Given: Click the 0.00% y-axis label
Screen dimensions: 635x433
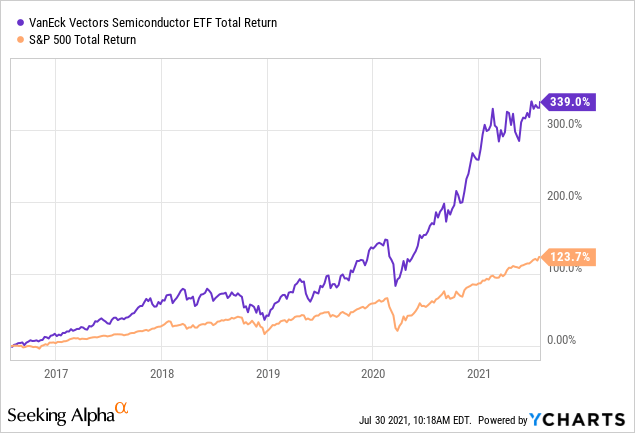Looking at the screenshot, I should tap(563, 340).
